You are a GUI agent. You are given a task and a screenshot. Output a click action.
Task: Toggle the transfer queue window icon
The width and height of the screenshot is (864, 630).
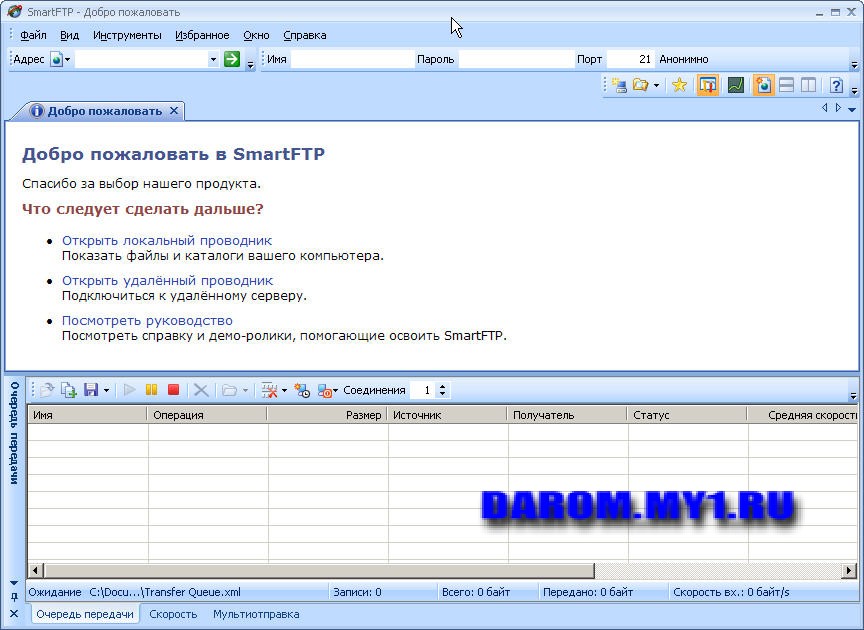[708, 85]
